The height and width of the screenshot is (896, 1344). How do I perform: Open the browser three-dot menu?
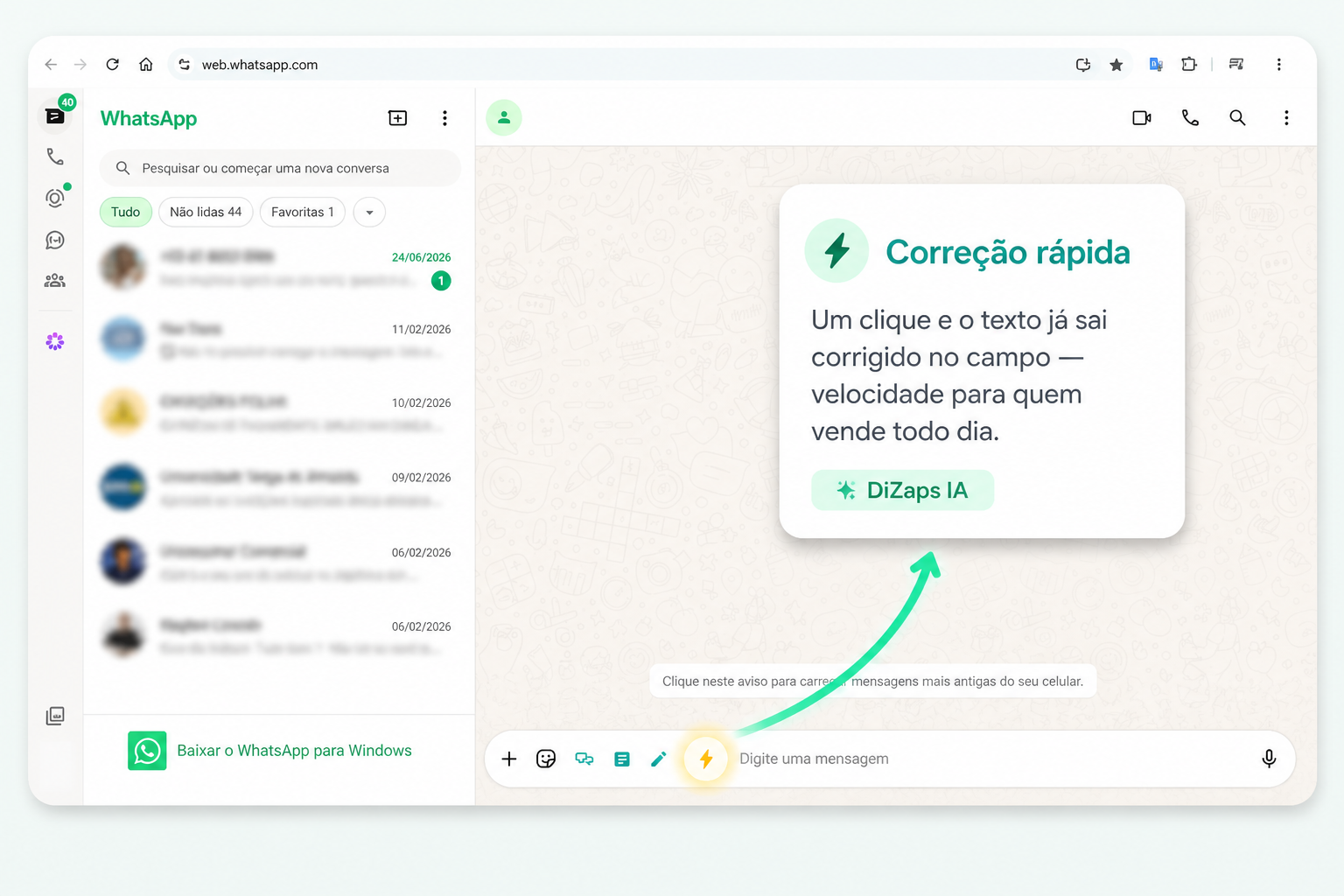point(1279,64)
